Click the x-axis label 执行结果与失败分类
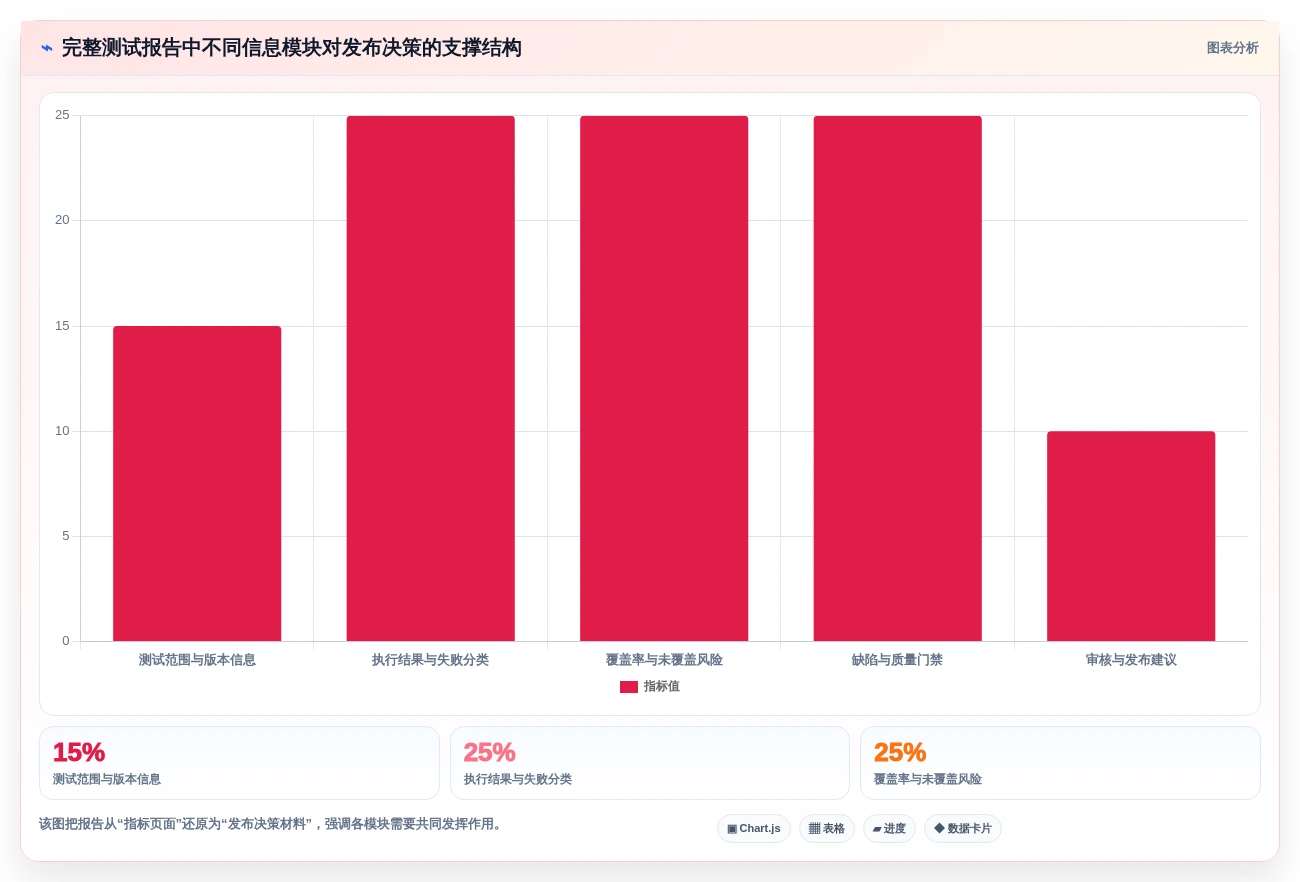 [431, 660]
